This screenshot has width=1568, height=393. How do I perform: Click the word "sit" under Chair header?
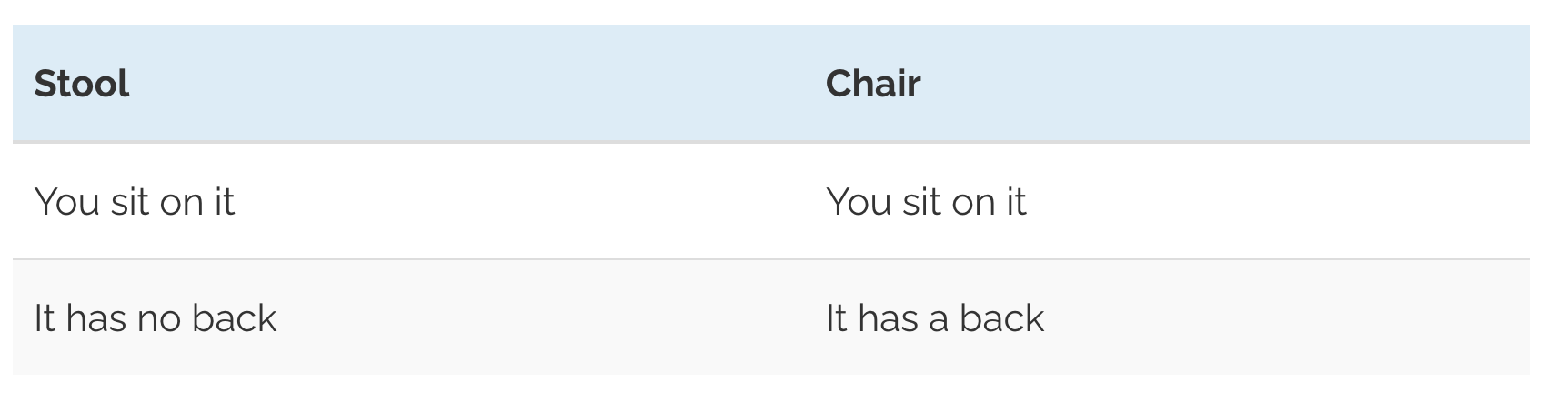(x=922, y=201)
